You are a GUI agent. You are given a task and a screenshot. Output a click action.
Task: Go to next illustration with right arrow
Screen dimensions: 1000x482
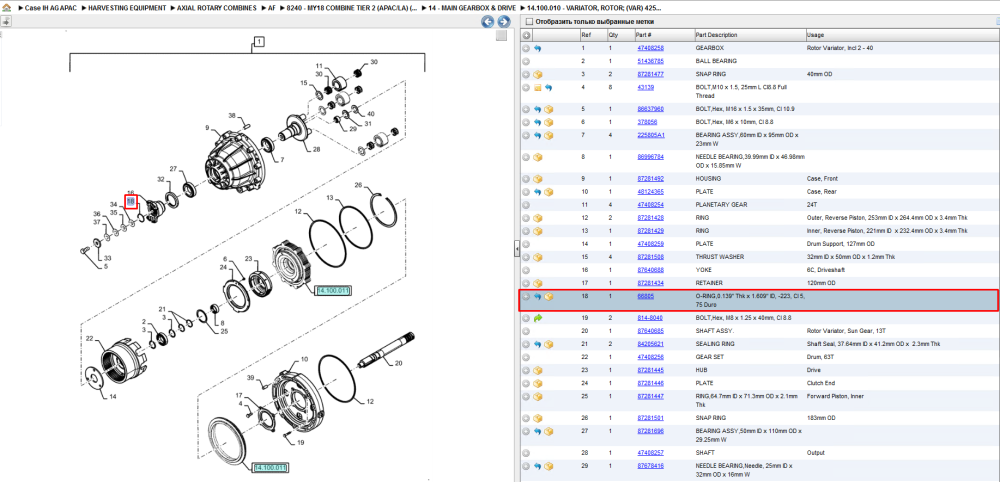503,22
